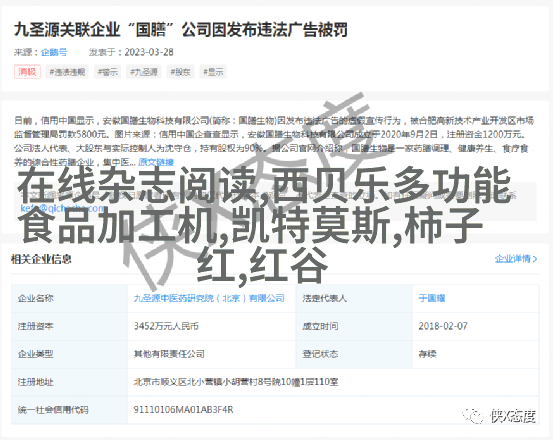Open the 企鹅号 source link
The height and width of the screenshot is (440, 553).
click(x=54, y=52)
